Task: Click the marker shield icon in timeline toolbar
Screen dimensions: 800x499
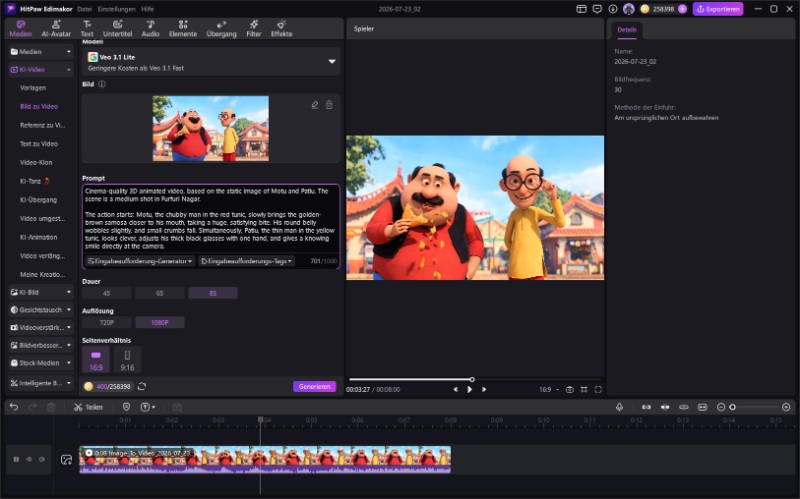Action: pyautogui.click(x=127, y=407)
